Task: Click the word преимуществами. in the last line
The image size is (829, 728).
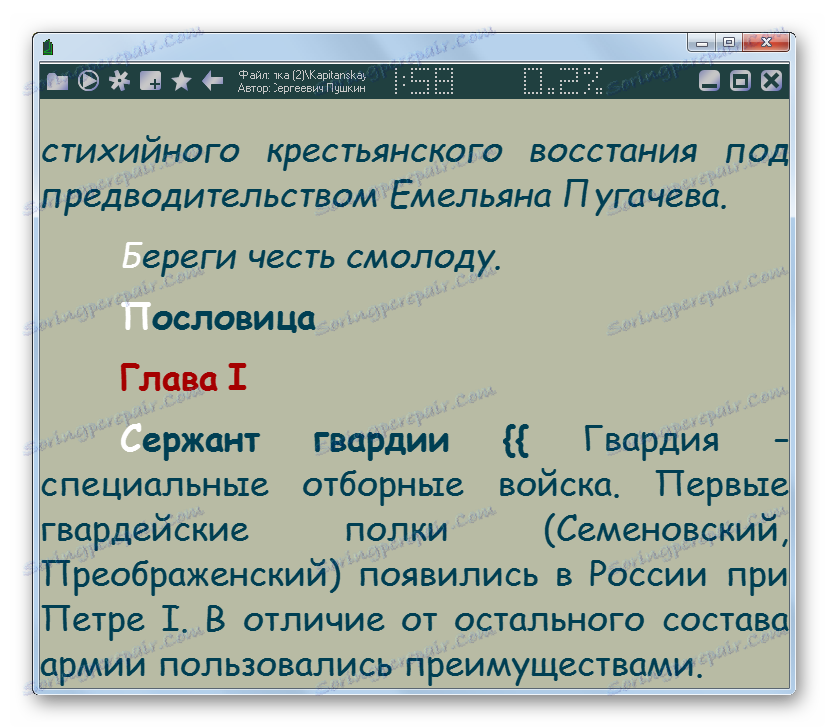Action: pyautogui.click(x=554, y=665)
